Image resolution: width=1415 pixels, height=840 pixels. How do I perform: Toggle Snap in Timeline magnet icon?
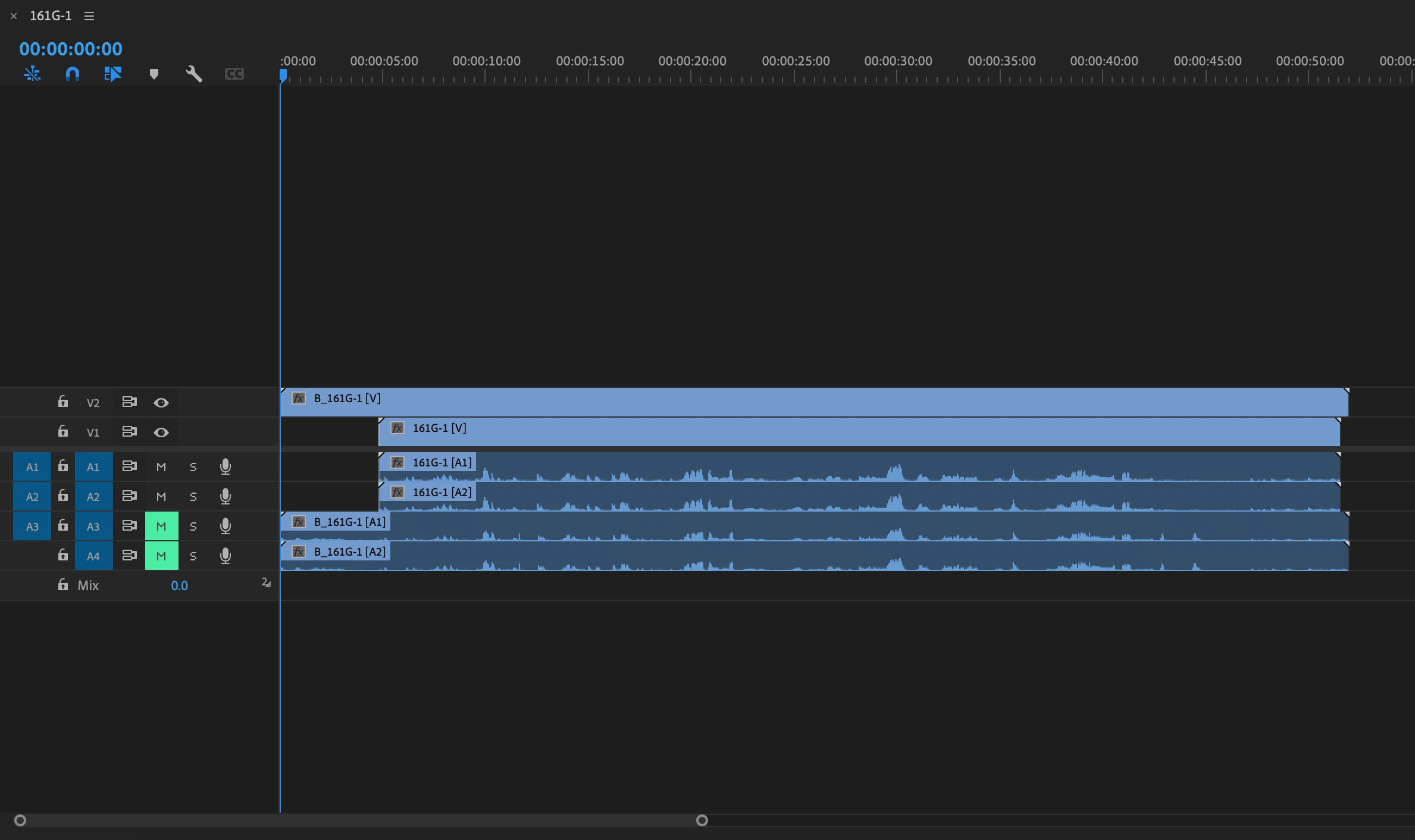(73, 74)
